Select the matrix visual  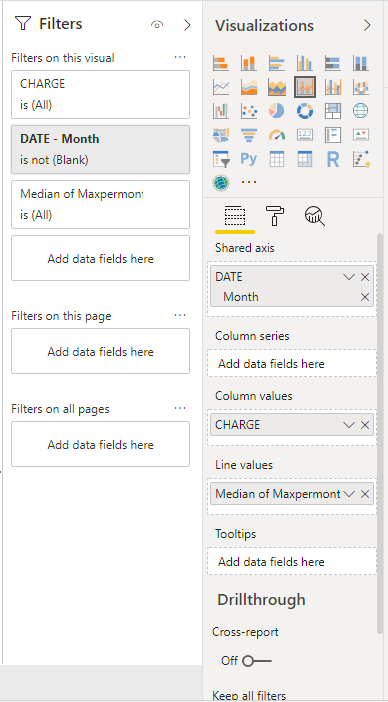tap(305, 158)
